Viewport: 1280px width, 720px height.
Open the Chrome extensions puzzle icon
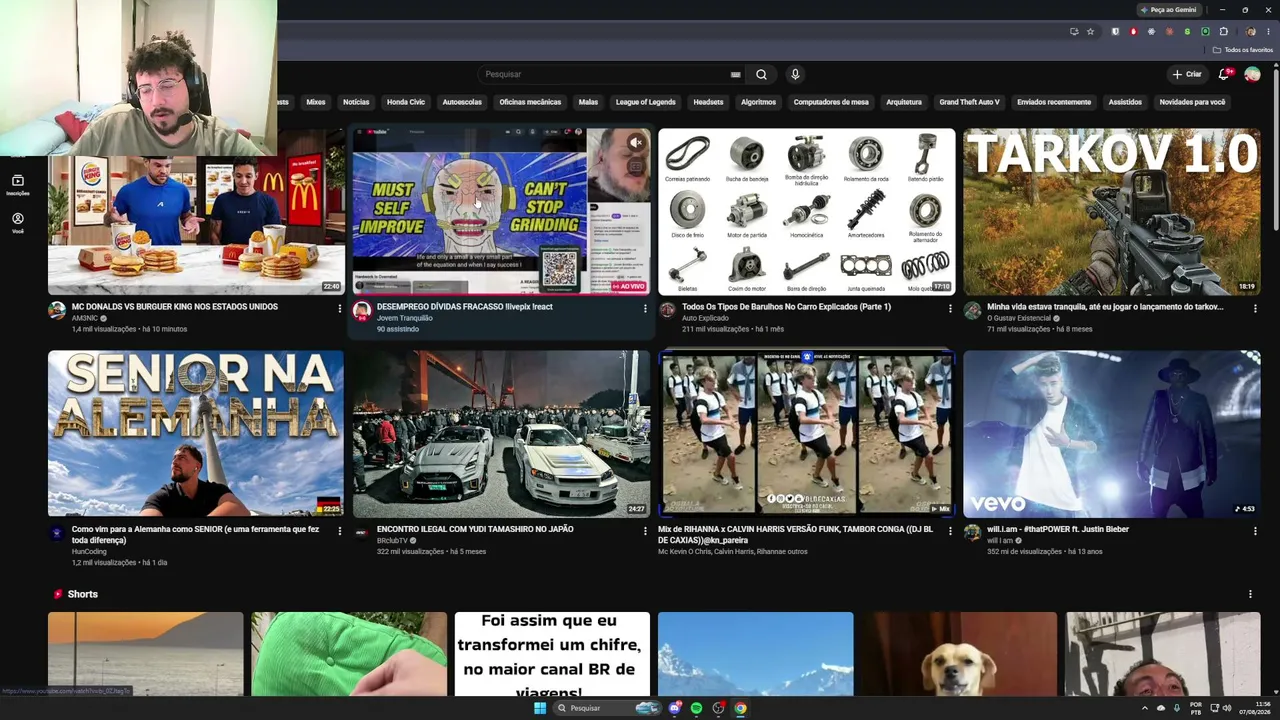pos(1222,31)
